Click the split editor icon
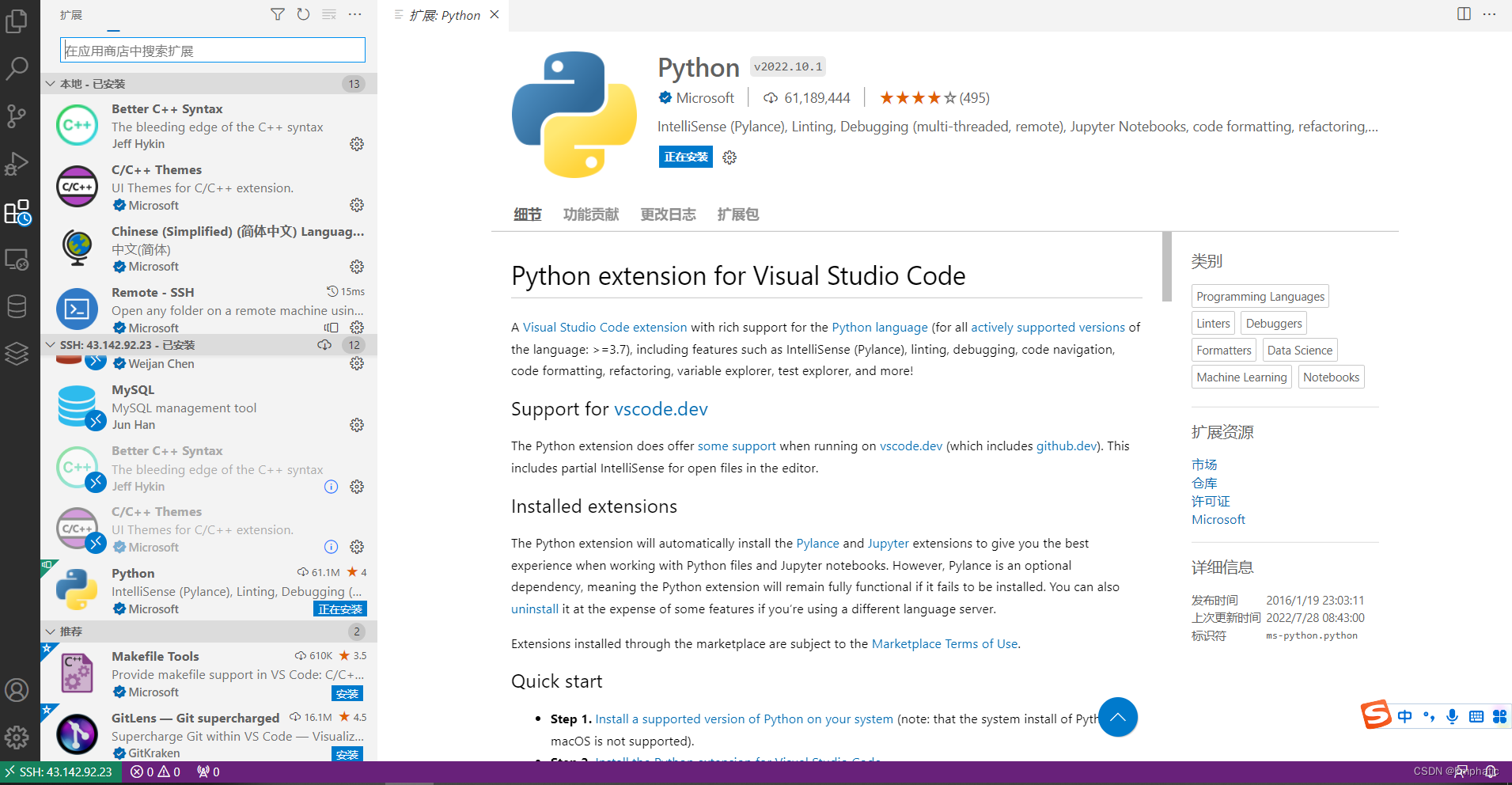 click(1464, 14)
